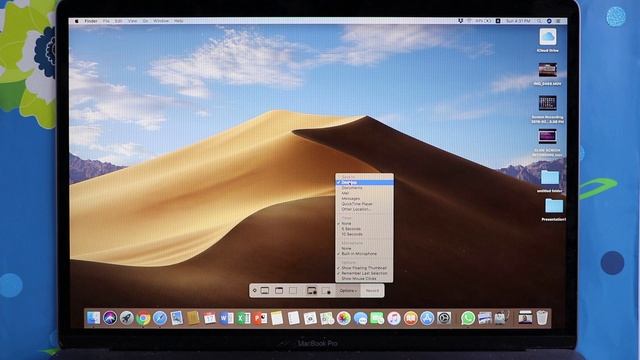Open Microsoft Word from the Dock
The height and width of the screenshot is (360, 640).
coord(226,318)
